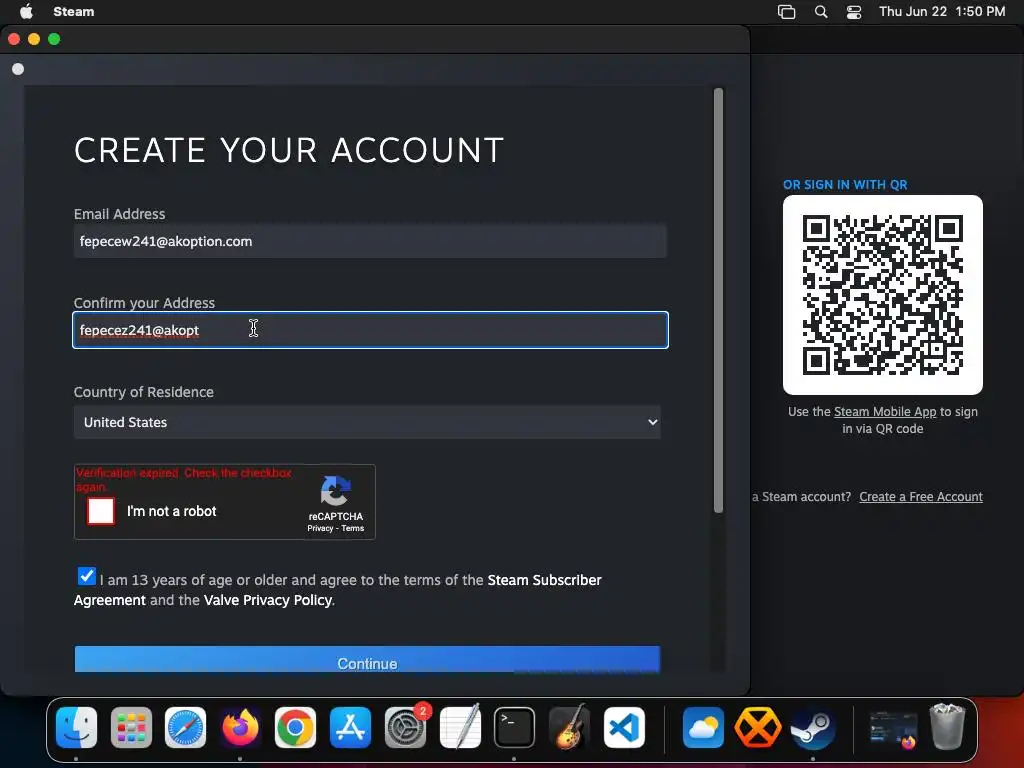Click the Apple menu logo
This screenshot has height=768, width=1024.
(26, 11)
